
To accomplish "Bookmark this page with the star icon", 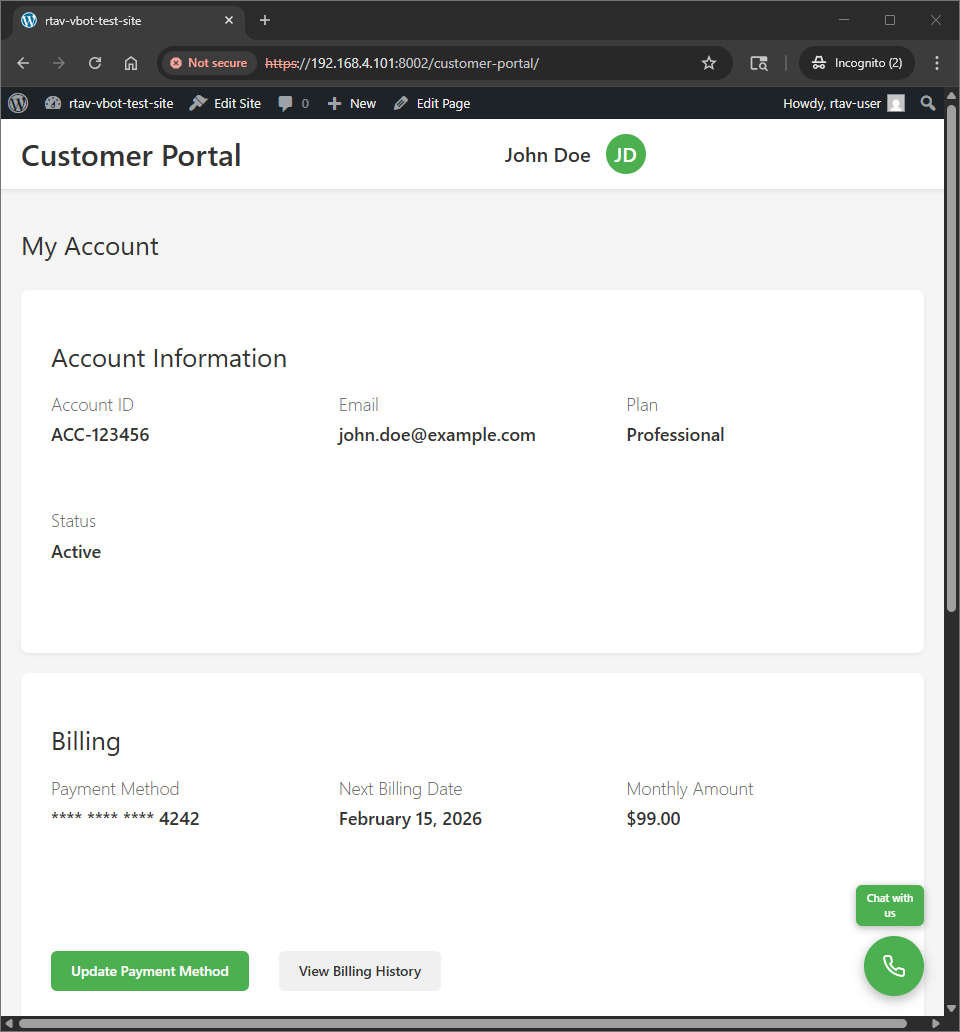I will (x=709, y=63).
